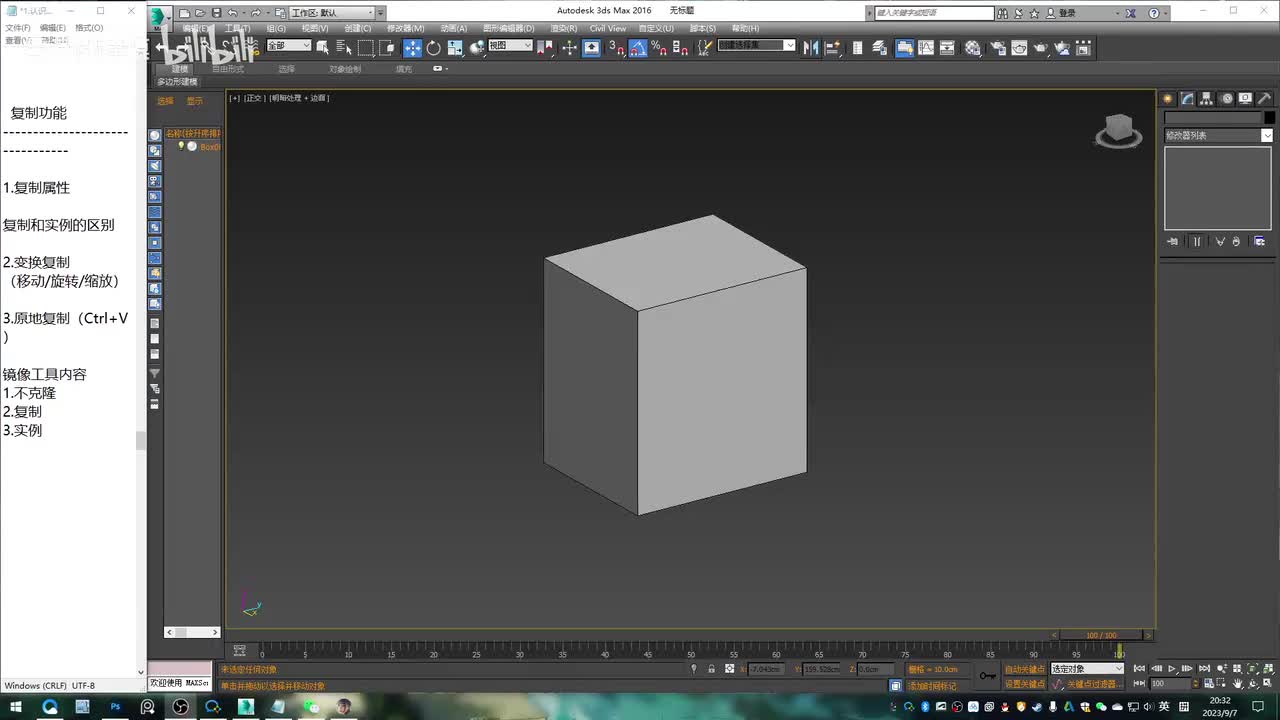Open scene explorer 选择 menu
The width and height of the screenshot is (1280, 720).
pos(165,101)
